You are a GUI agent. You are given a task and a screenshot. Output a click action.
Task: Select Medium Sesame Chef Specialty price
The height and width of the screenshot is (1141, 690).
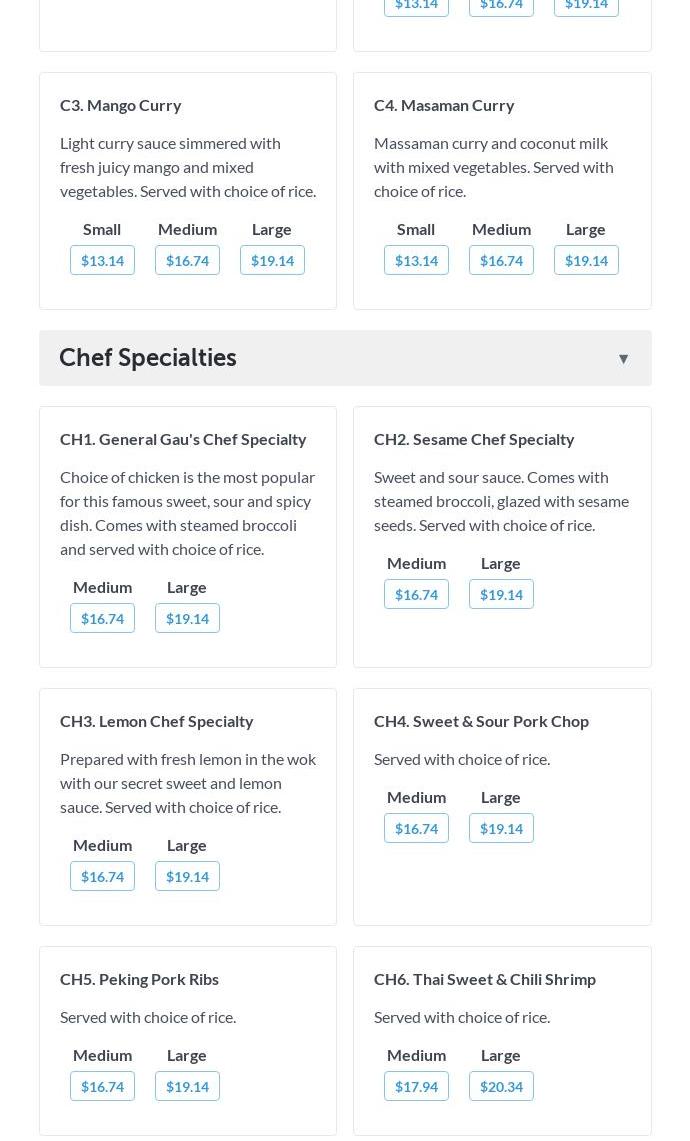pos(416,594)
